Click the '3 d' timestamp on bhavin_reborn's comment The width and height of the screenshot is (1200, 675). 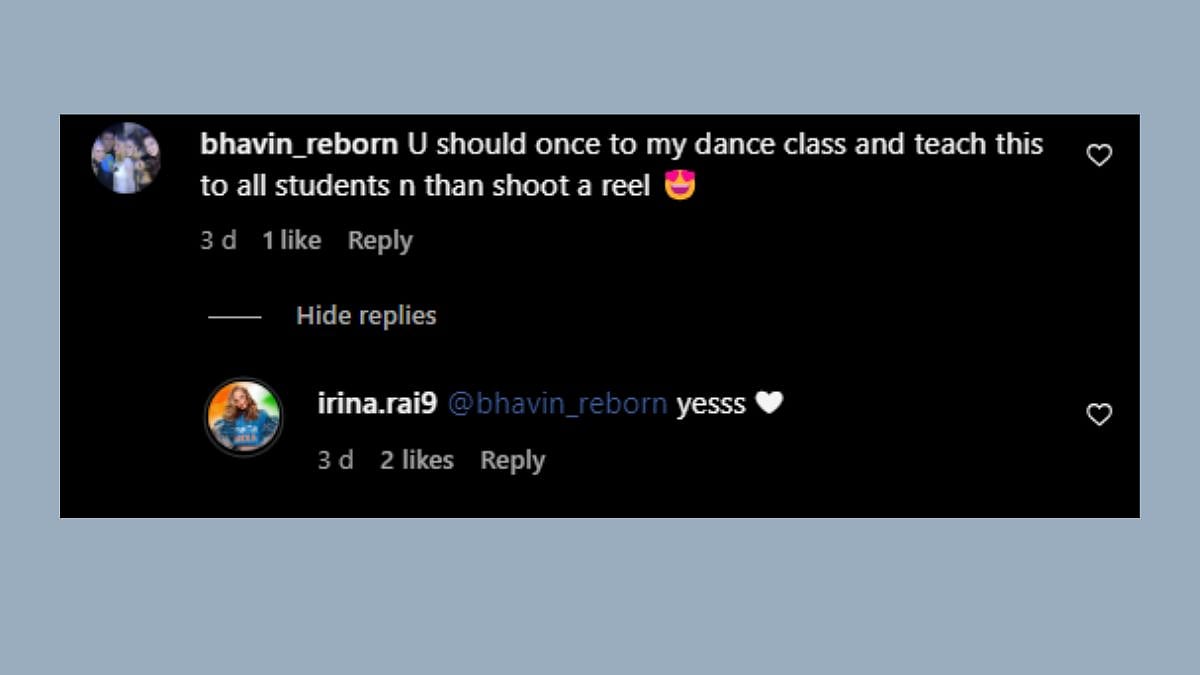(218, 241)
